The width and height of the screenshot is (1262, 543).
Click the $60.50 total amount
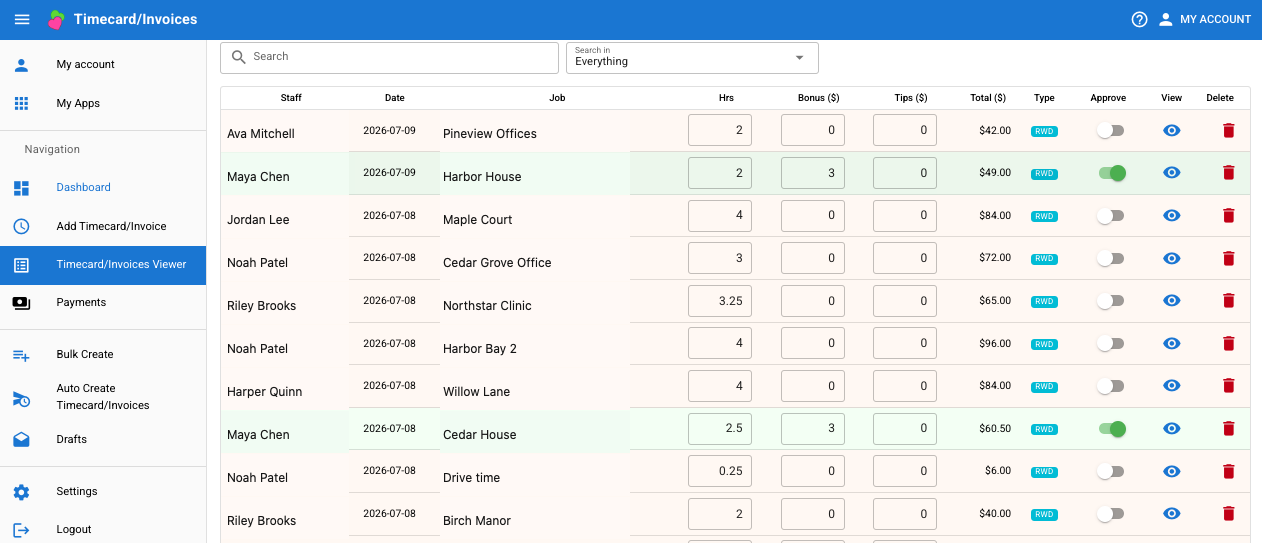click(993, 429)
